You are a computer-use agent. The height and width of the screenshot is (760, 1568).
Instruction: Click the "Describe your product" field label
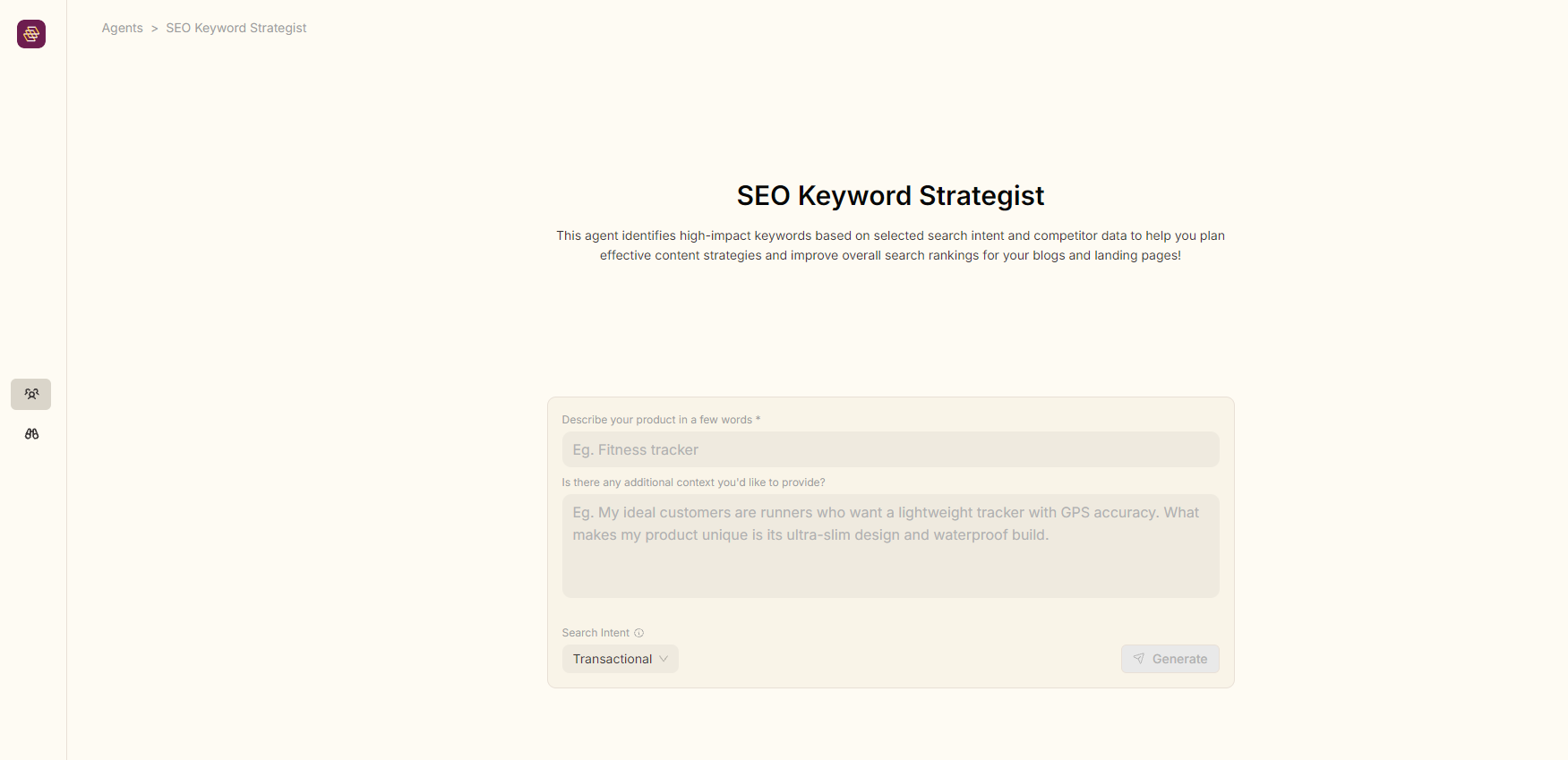[x=656, y=420]
